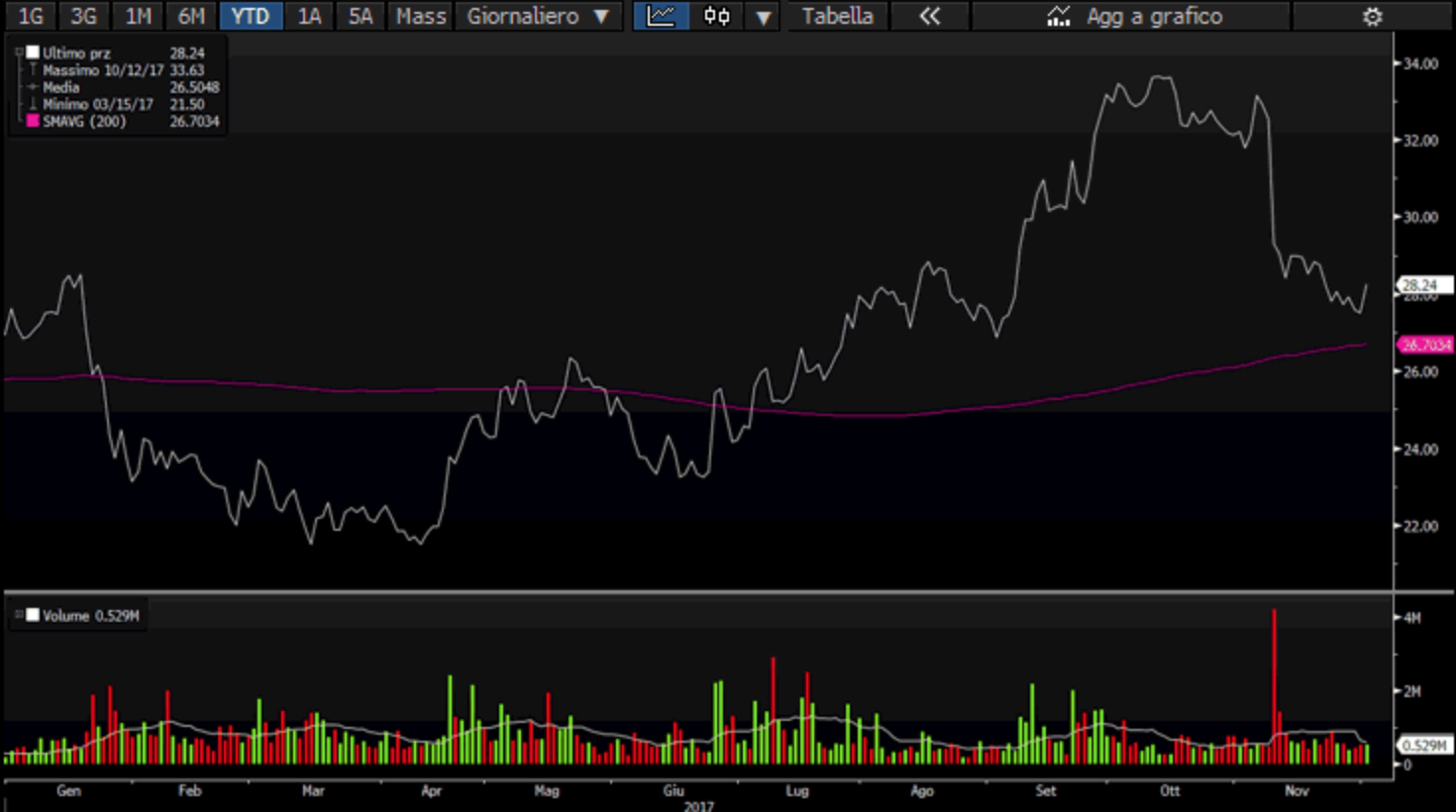Click the pink 26.7034 SMAVG axis tag
Image resolution: width=1456 pixels, height=812 pixels.
click(1424, 345)
